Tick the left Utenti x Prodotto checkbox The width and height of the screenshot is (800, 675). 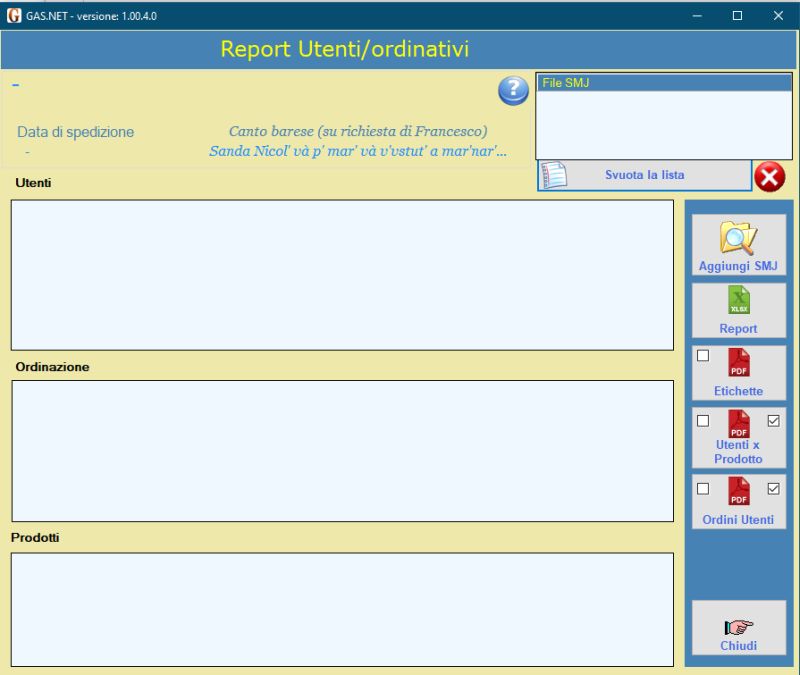(x=703, y=421)
